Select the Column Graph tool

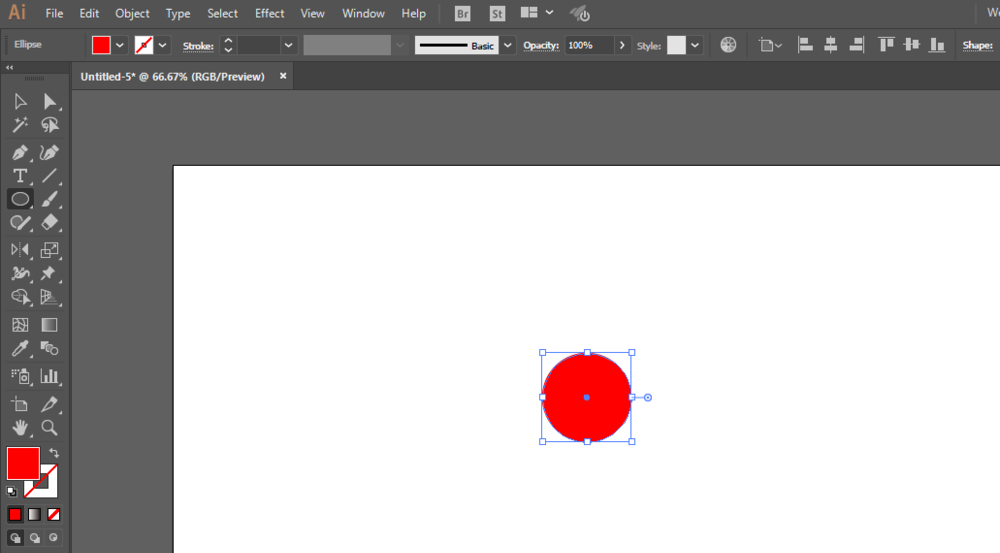49,376
